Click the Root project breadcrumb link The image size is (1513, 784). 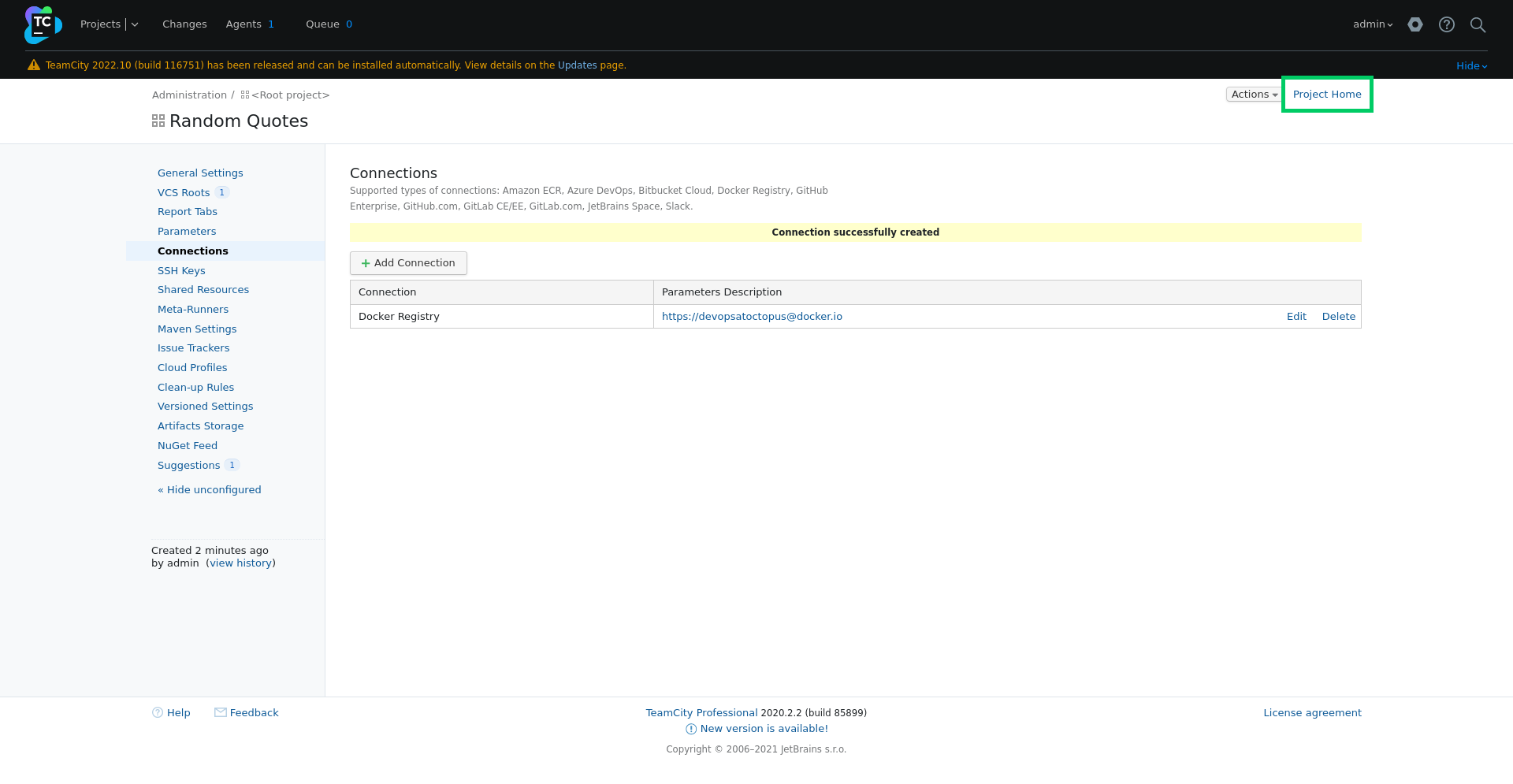(290, 95)
